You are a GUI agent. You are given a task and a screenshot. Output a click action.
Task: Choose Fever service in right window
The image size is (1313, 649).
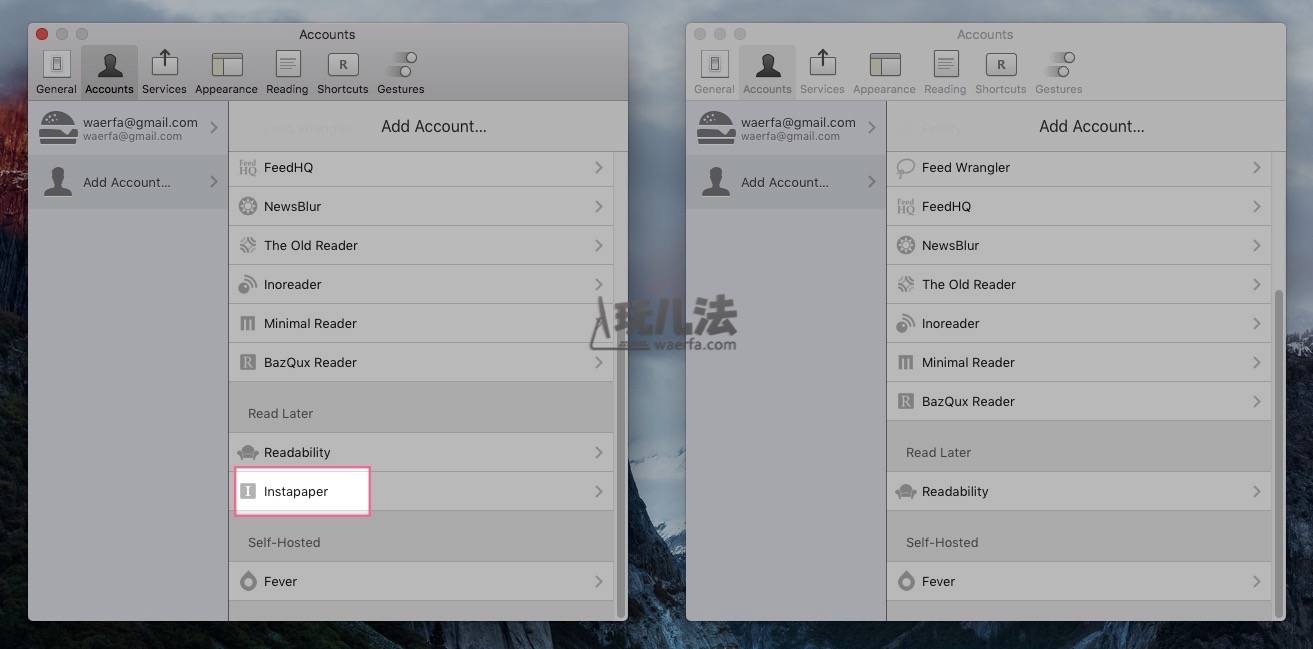click(1079, 581)
